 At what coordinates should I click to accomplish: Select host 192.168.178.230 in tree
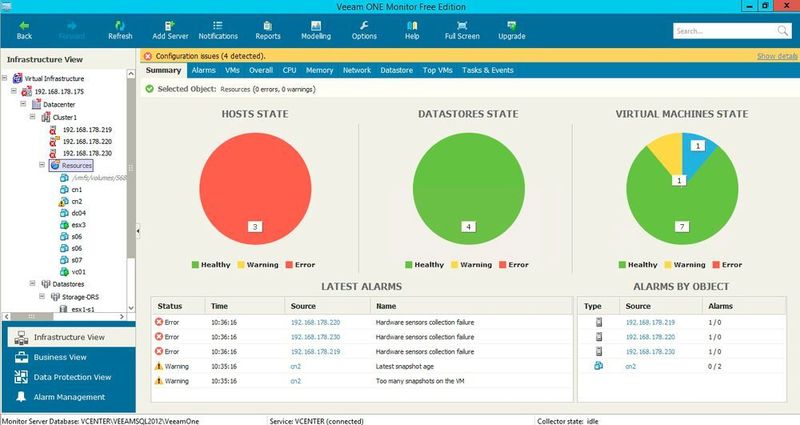click(x=87, y=153)
